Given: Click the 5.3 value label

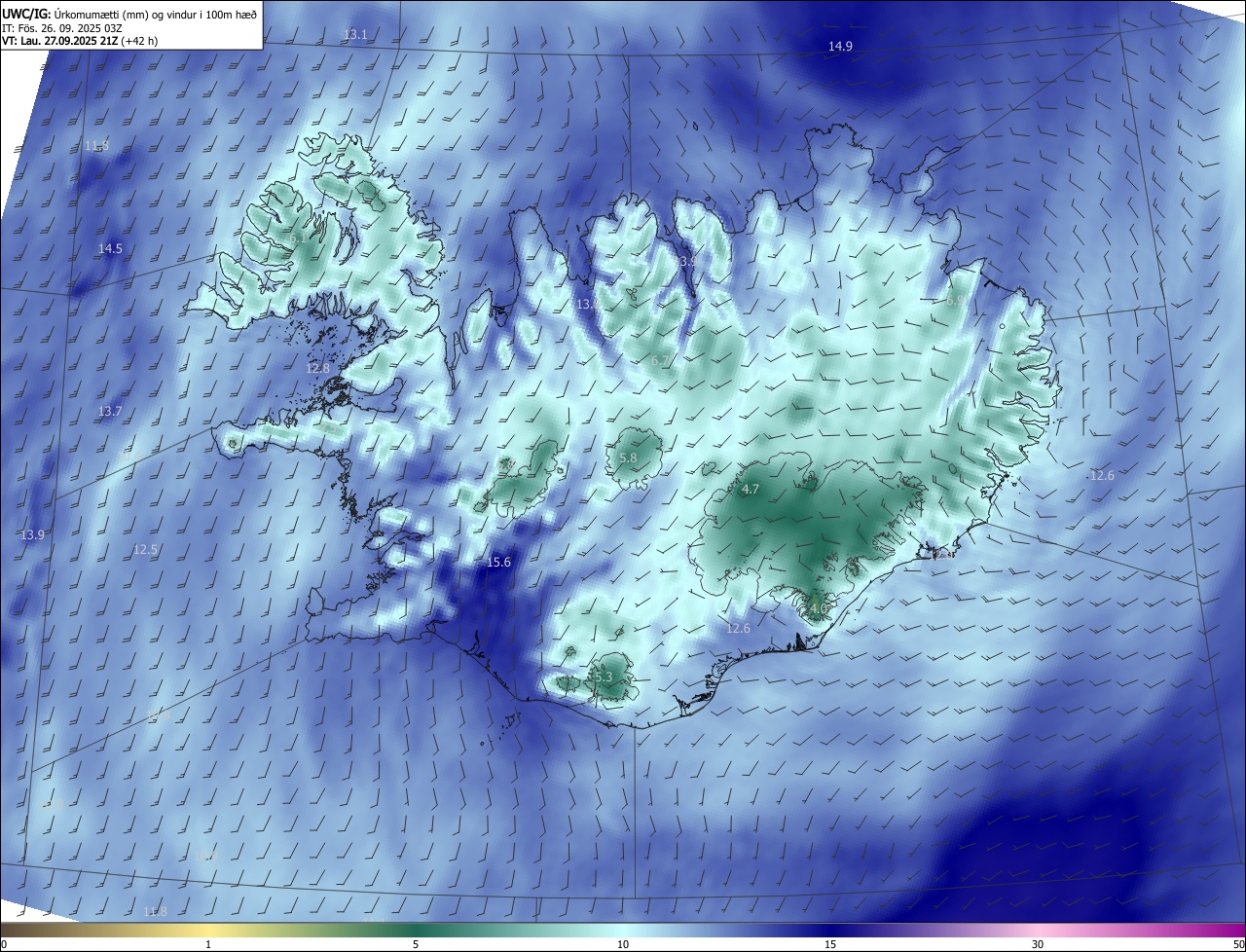Looking at the screenshot, I should (x=604, y=677).
